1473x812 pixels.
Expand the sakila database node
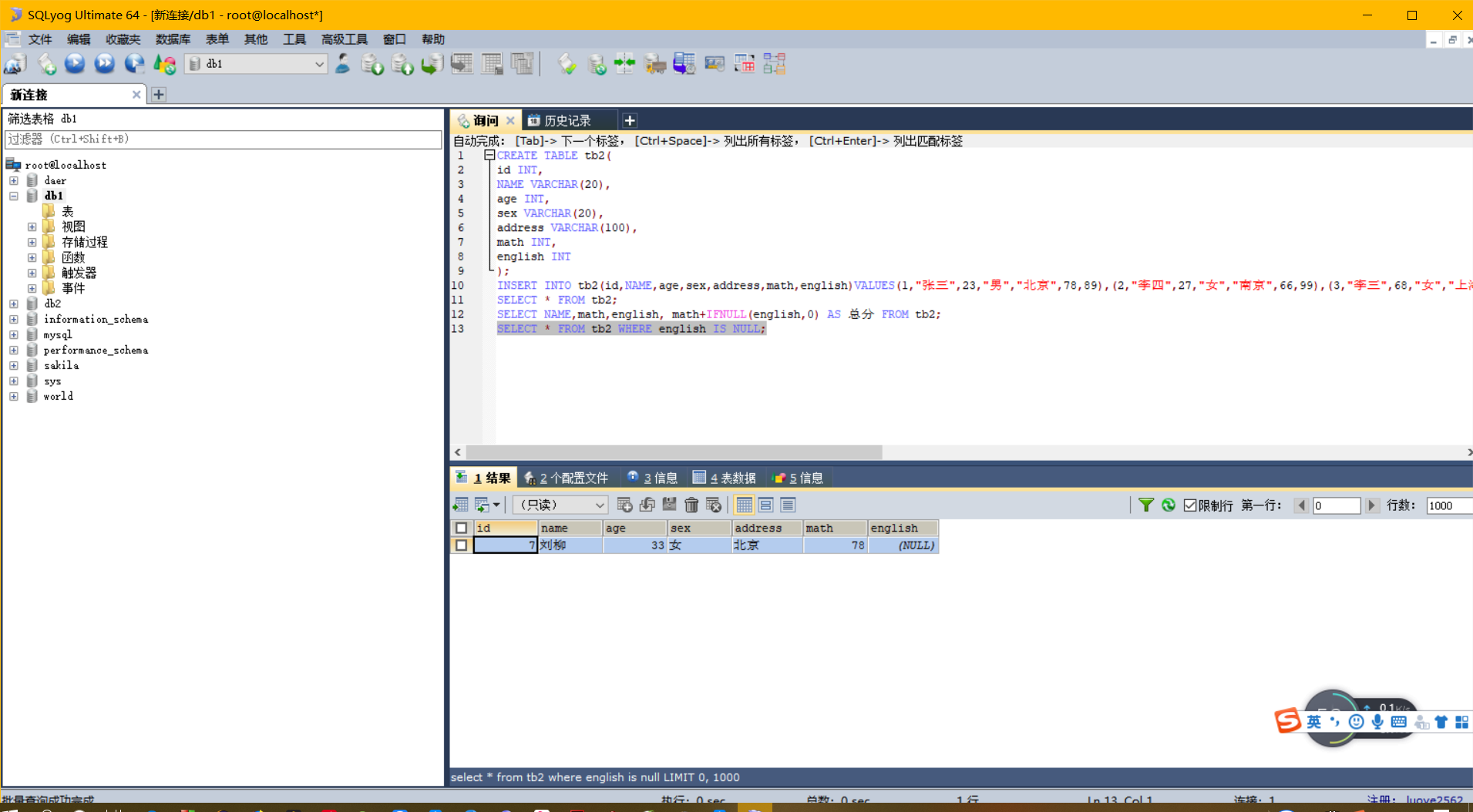(x=14, y=366)
